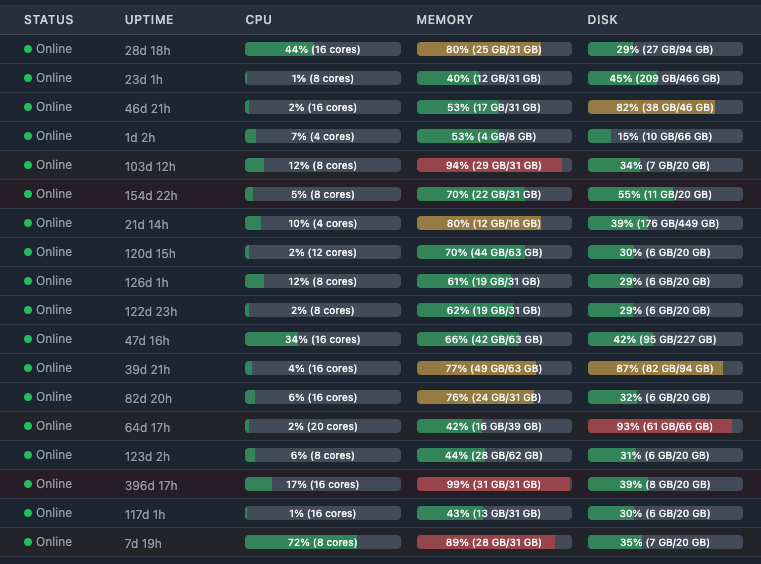Select the MEMORY column header
Screen dimensions: 761x564
(444, 20)
